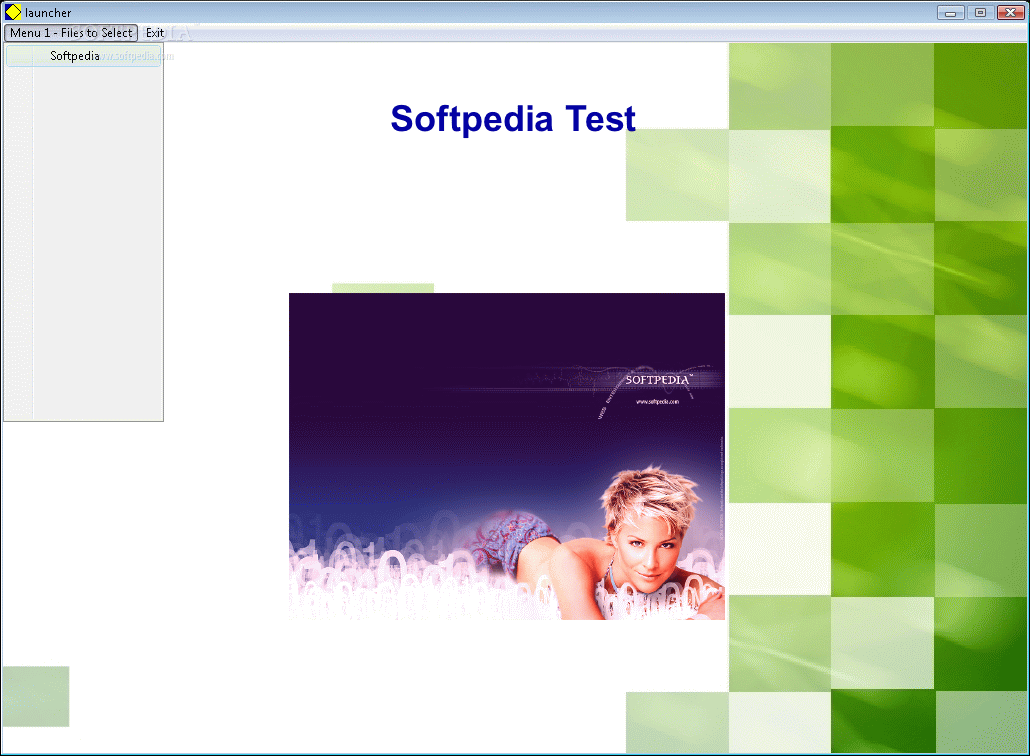This screenshot has width=1030, height=756.
Task: Select Softpedia from the dropdown menu
Action: 83,56
